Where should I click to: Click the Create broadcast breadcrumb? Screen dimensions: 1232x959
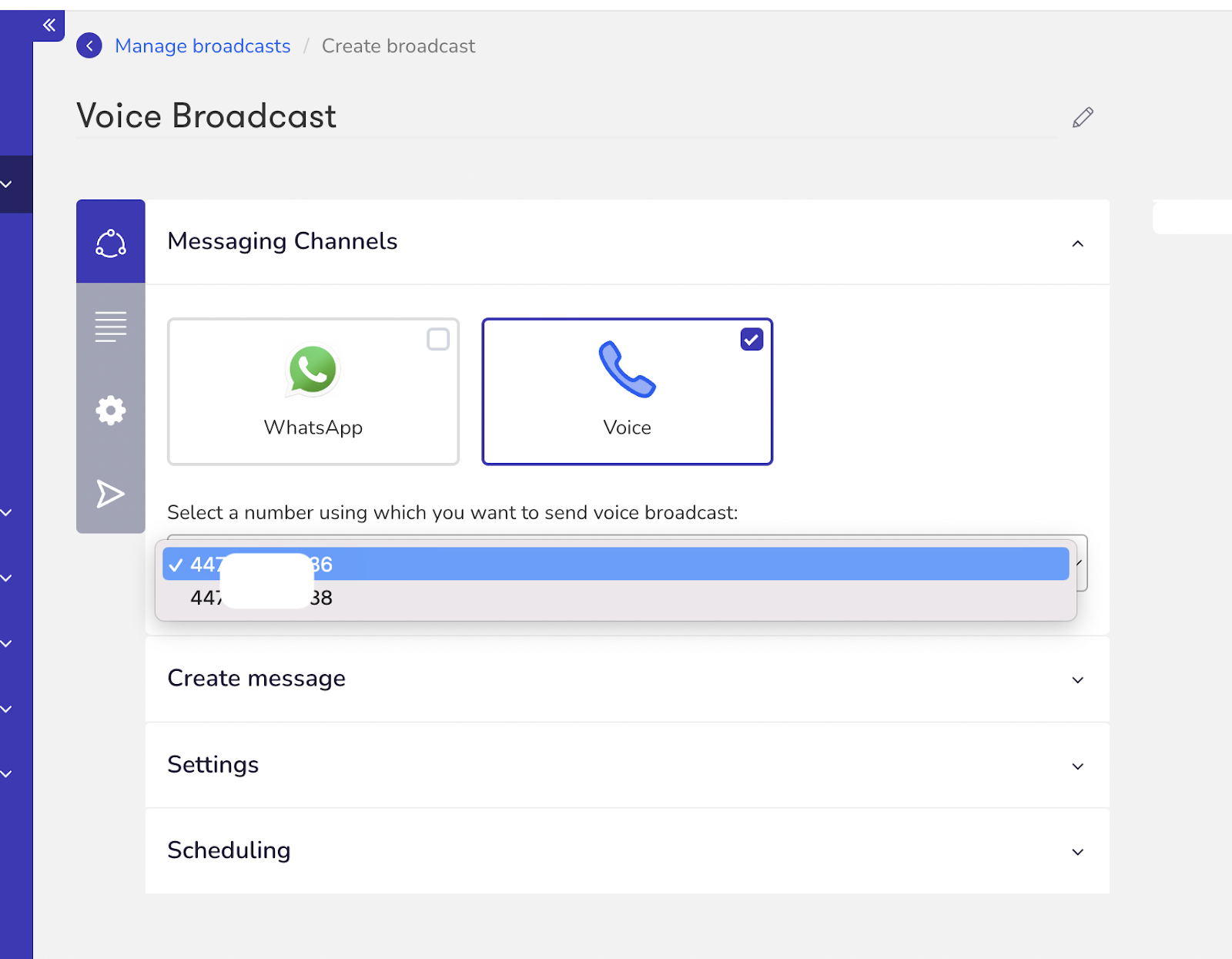[398, 45]
